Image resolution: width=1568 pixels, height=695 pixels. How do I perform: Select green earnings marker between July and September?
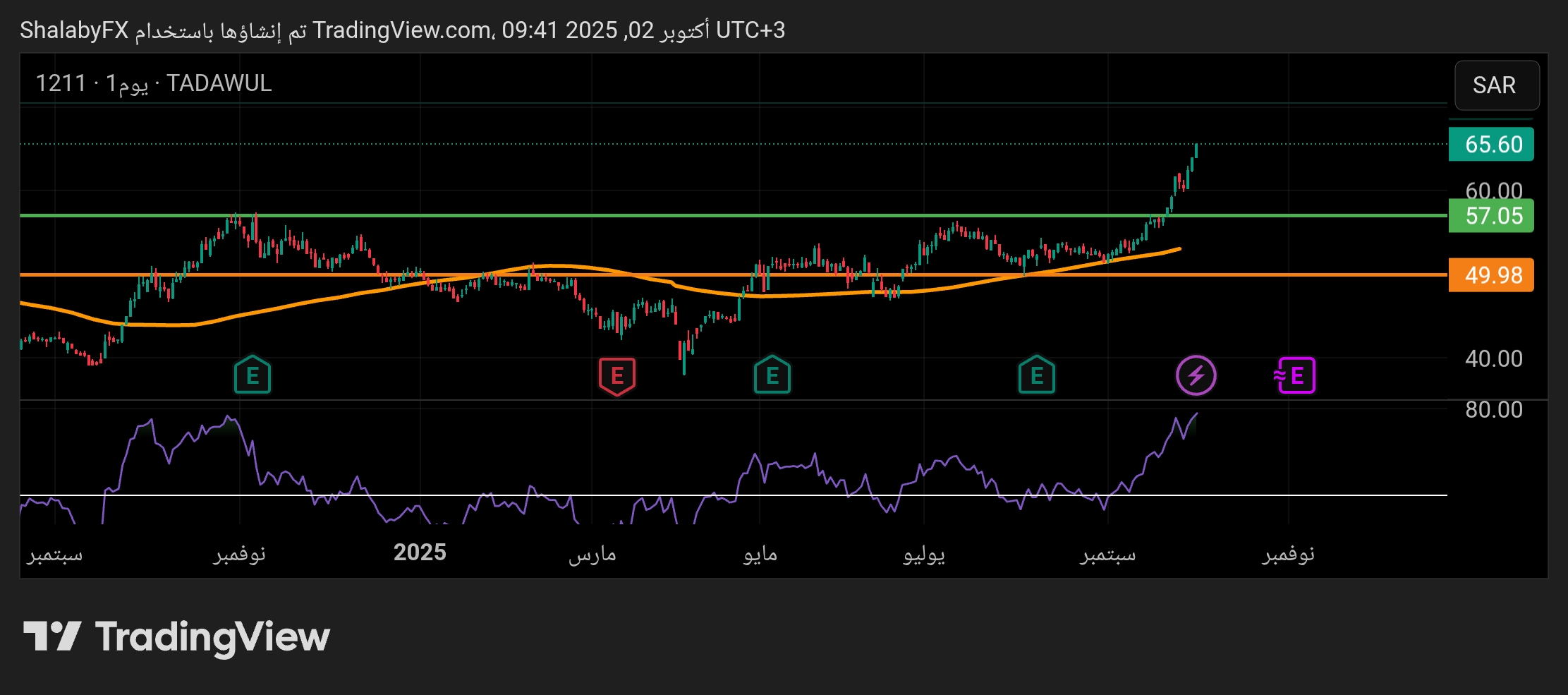point(1036,375)
